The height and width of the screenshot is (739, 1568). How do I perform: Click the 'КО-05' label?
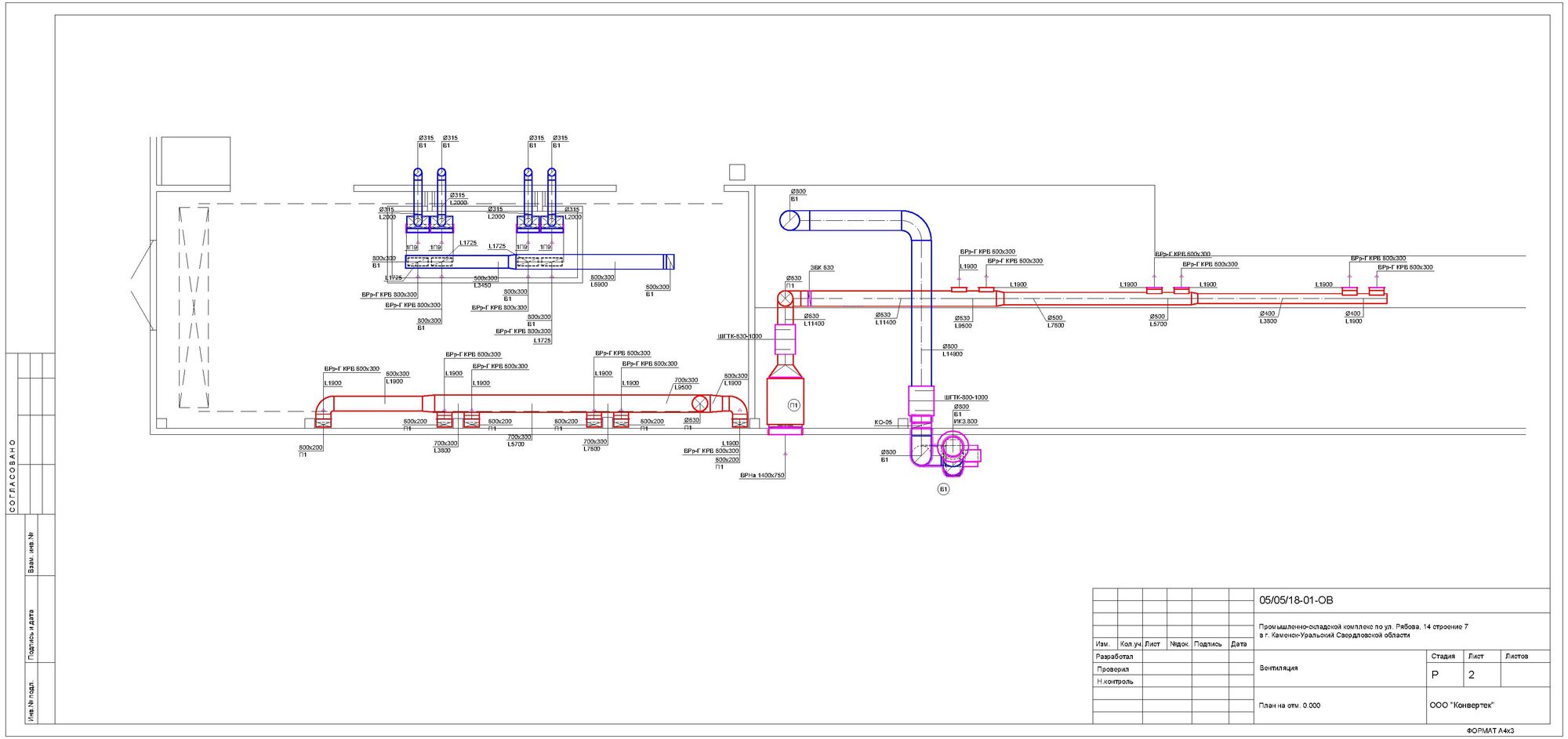pos(884,422)
